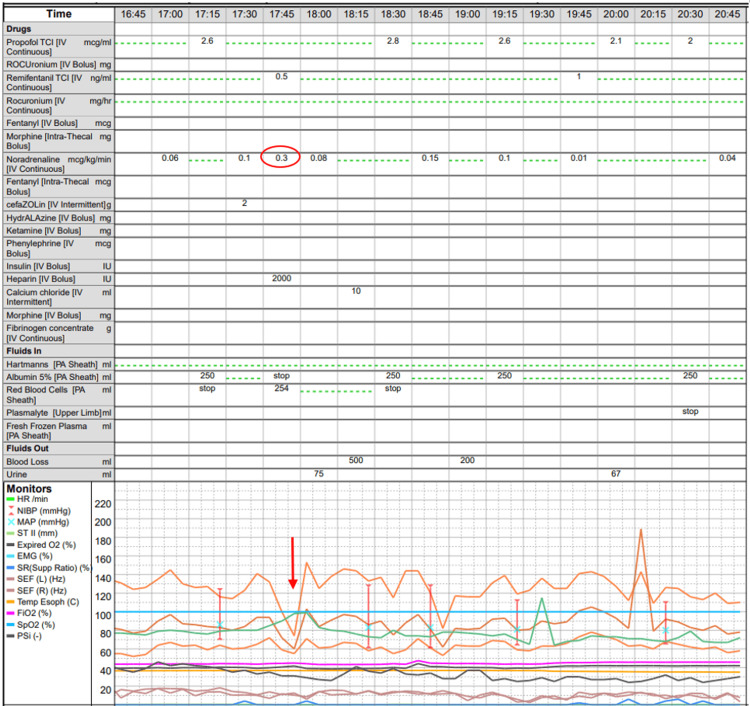Image resolution: width=750 pixels, height=706 pixels.
Task: Select the FiO2 (%) magenta legend swatch
Action: pos(11,613)
